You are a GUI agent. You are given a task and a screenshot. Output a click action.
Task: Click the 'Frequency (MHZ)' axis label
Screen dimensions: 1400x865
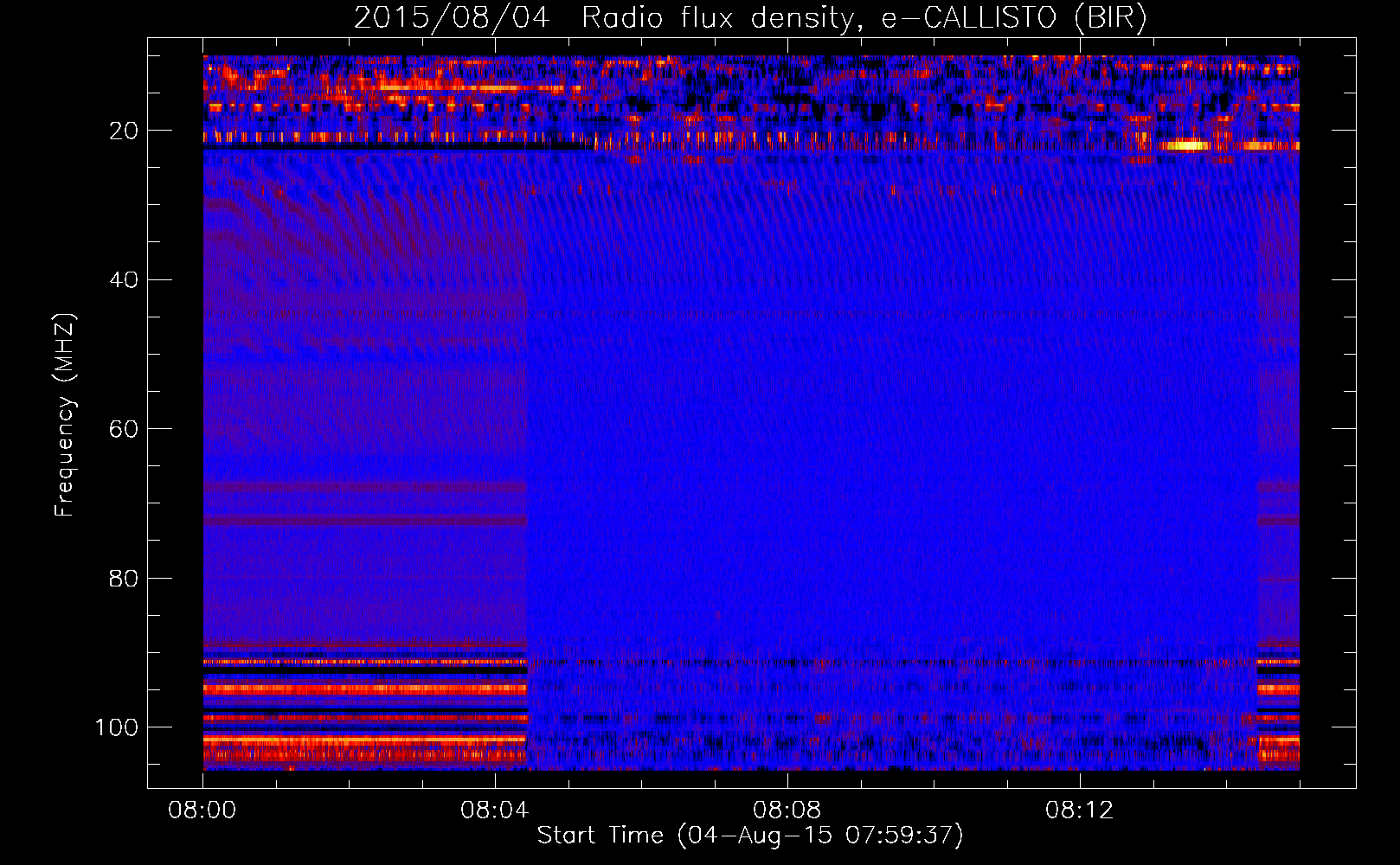[x=65, y=414]
